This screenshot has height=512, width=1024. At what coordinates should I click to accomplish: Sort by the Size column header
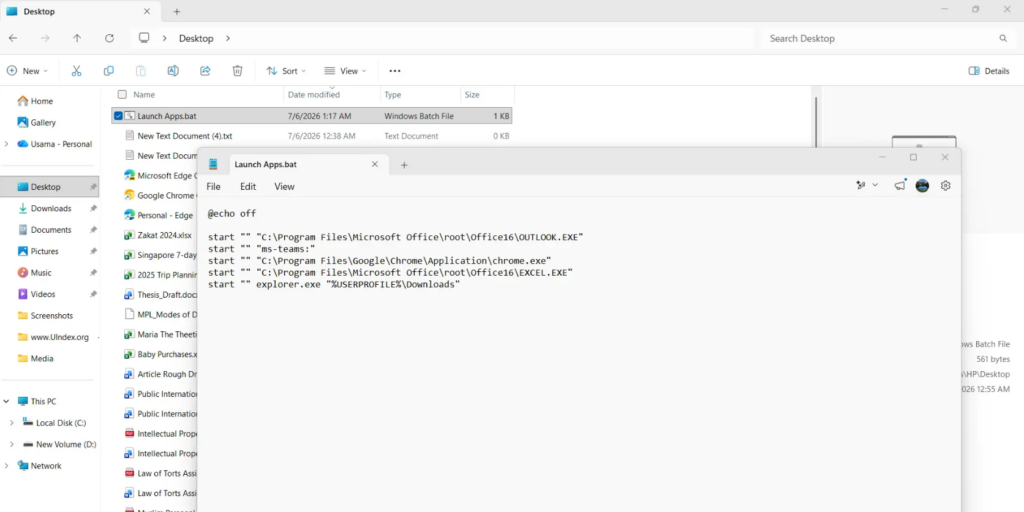472,95
